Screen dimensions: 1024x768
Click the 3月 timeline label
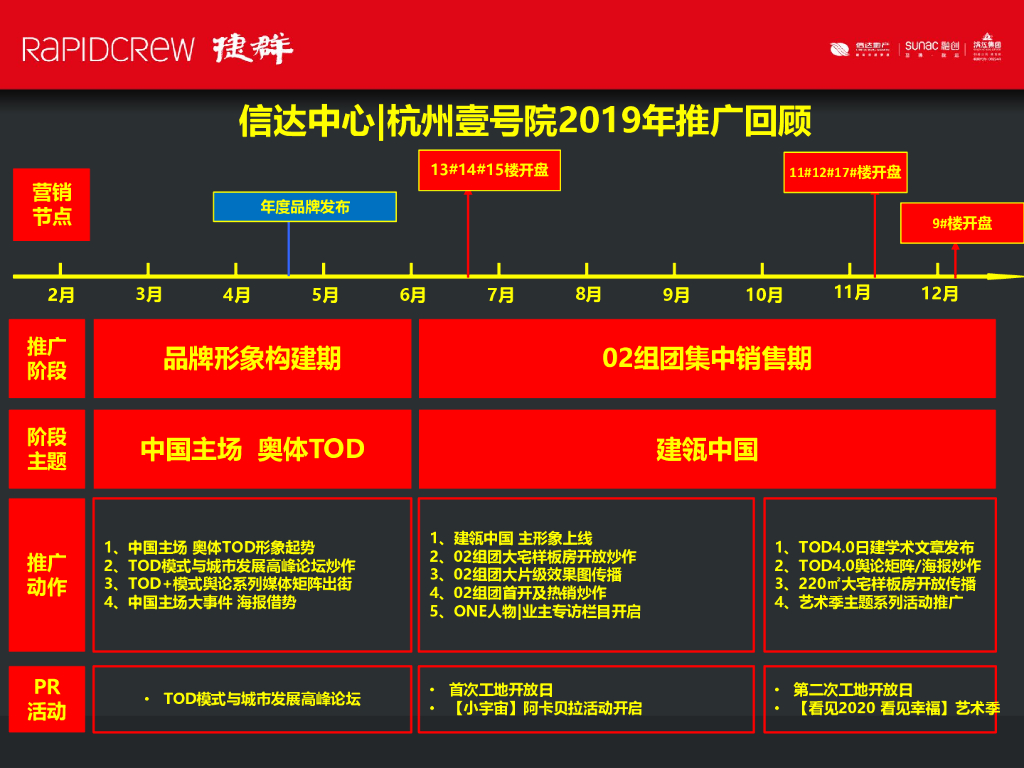point(148,294)
